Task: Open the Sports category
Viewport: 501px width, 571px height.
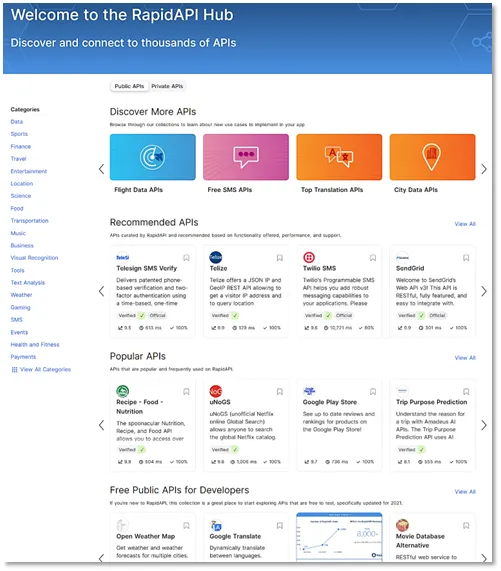Action: [19, 134]
